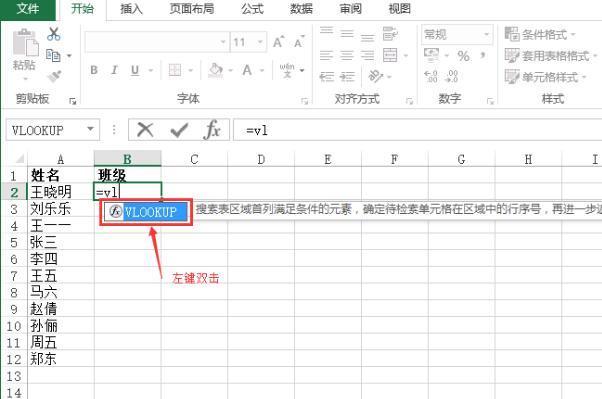Click in the formula bar input
Viewport: 602px width, 399px height.
click(x=418, y=130)
